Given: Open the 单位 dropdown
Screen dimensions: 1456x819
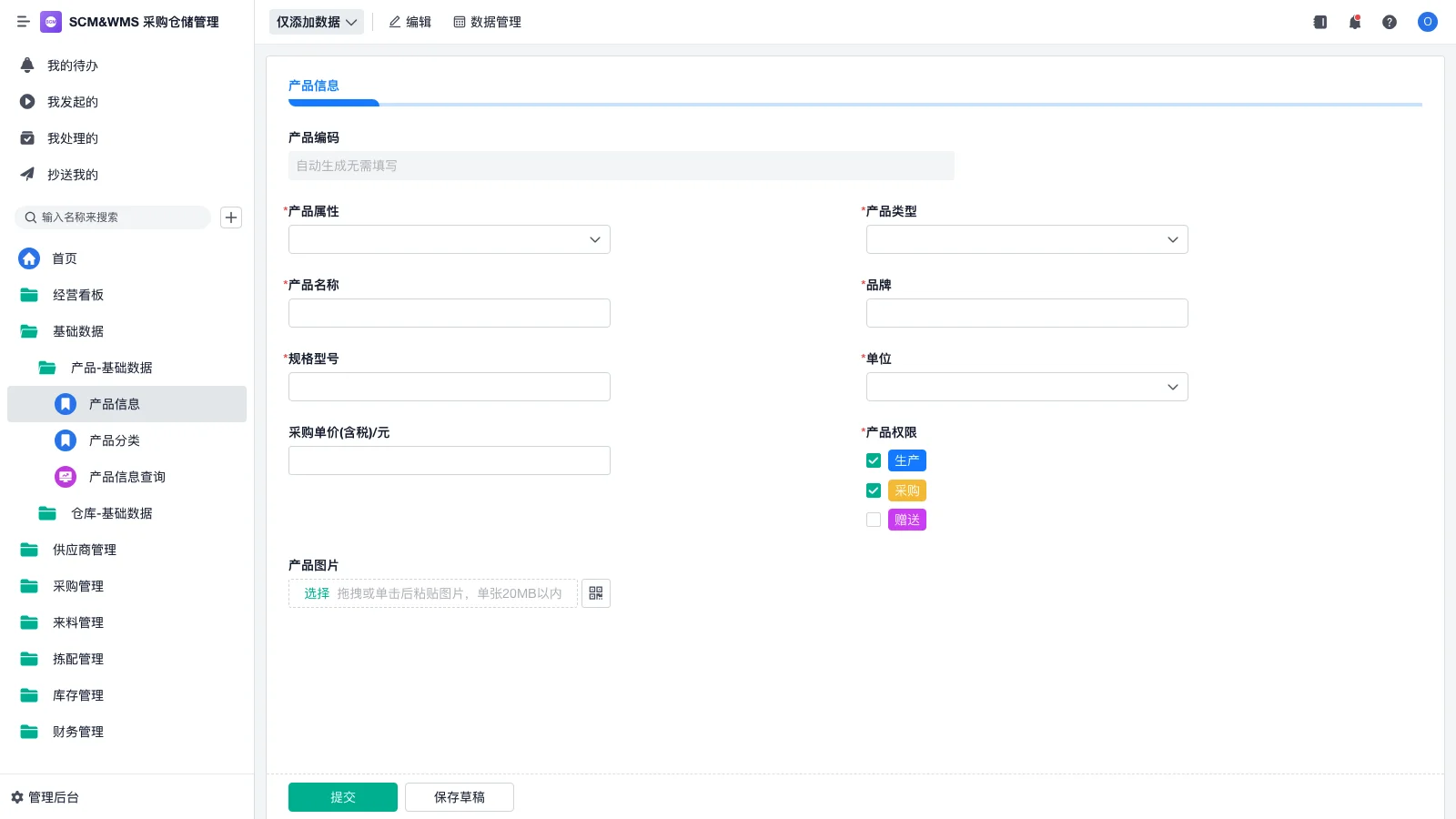Looking at the screenshot, I should (1027, 387).
